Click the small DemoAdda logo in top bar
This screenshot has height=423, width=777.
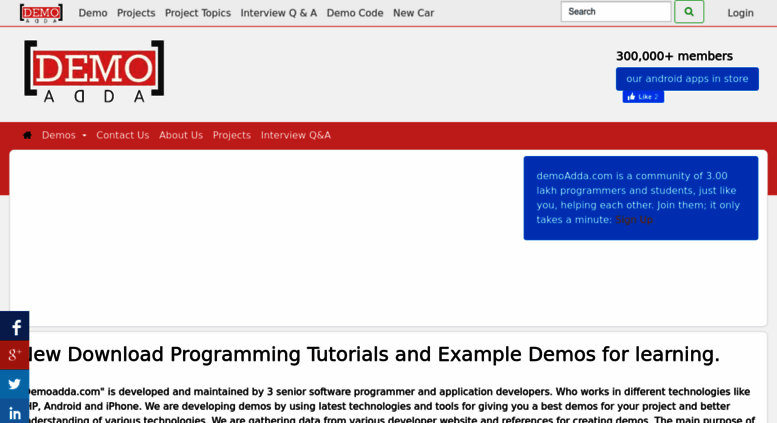(x=41, y=13)
